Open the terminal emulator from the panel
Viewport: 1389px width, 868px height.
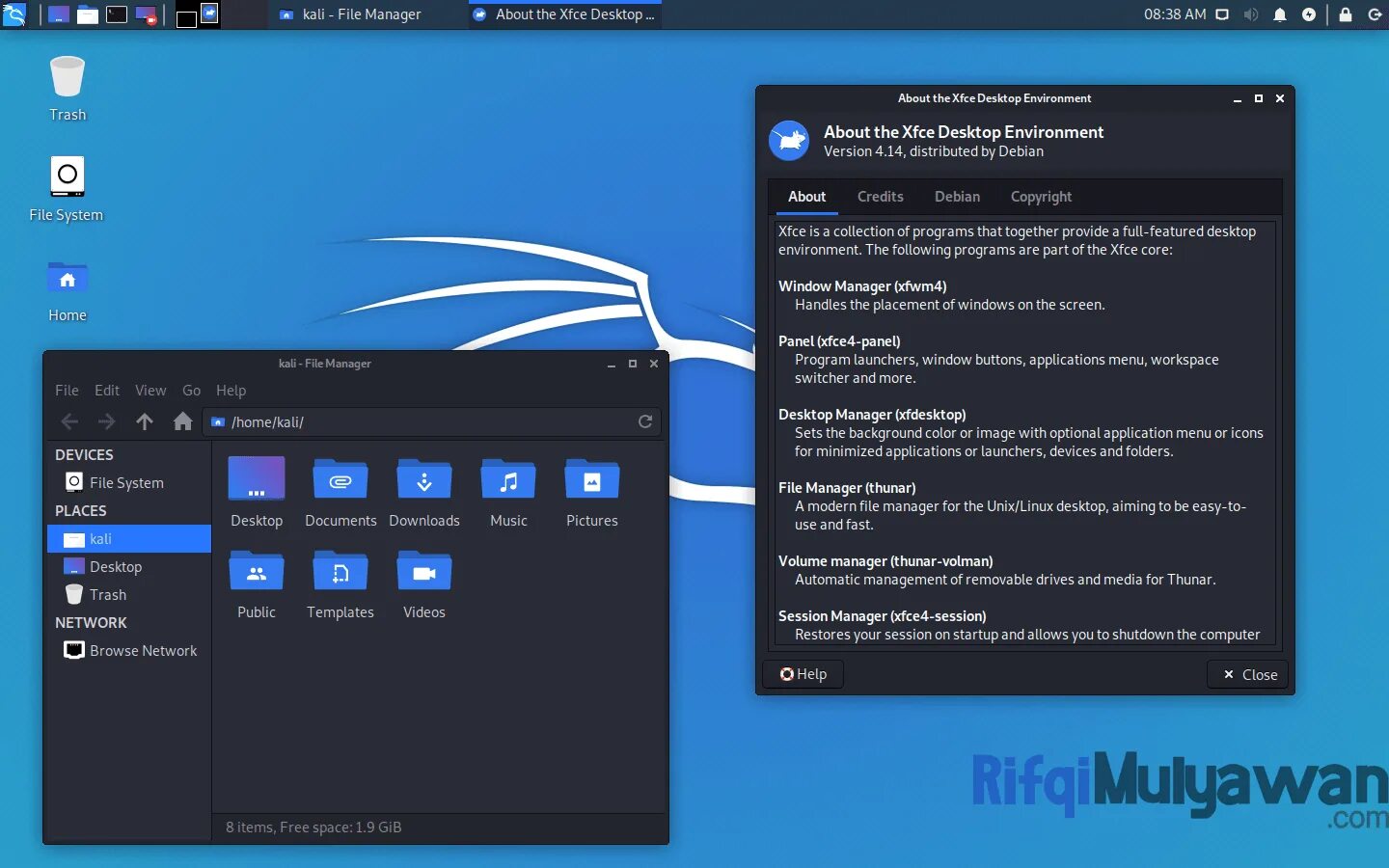(x=117, y=14)
